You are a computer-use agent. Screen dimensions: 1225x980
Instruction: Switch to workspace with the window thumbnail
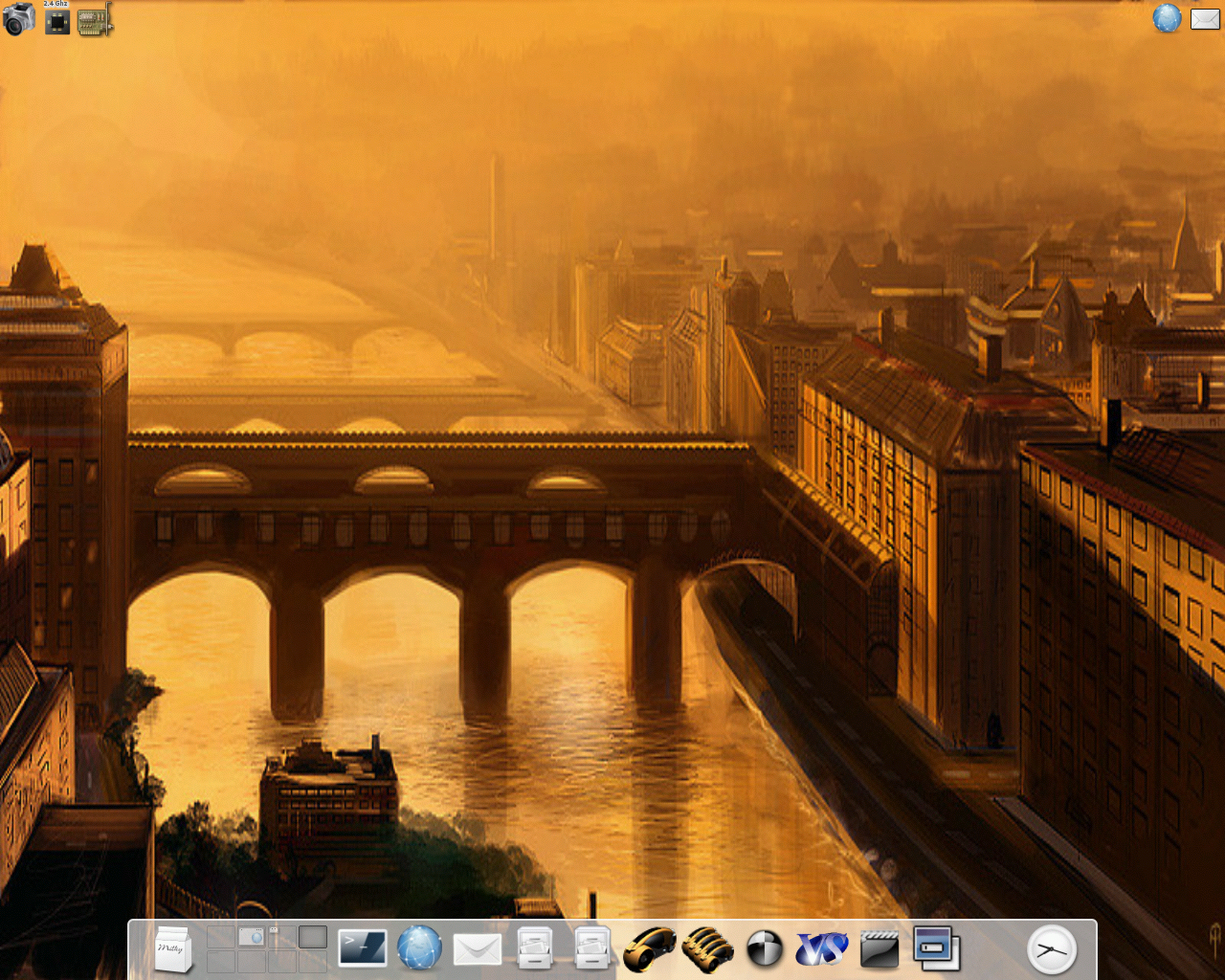tap(252, 937)
